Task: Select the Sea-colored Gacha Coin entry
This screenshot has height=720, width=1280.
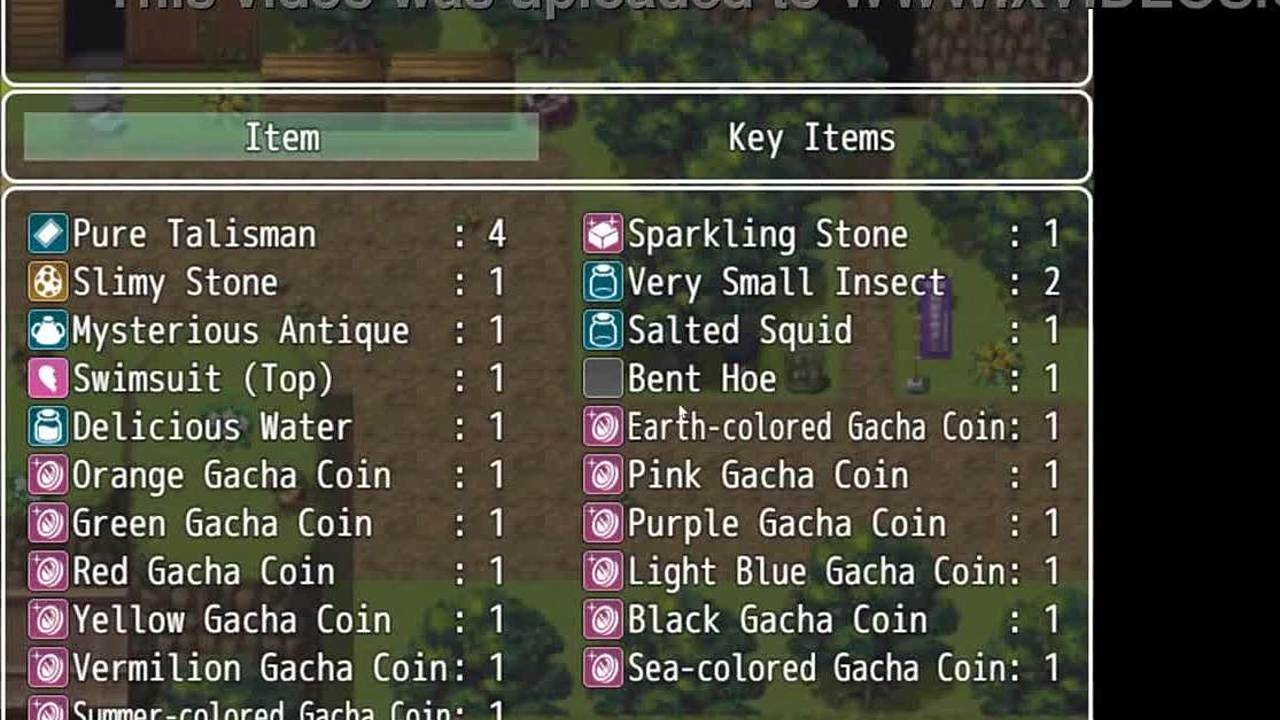Action: tap(822, 667)
